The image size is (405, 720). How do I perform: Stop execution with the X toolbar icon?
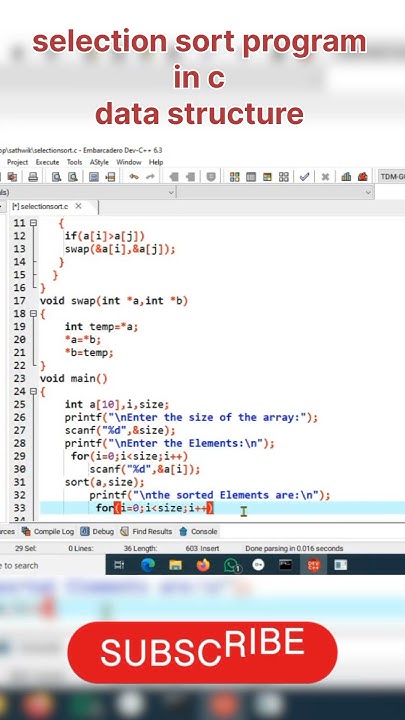click(x=325, y=177)
